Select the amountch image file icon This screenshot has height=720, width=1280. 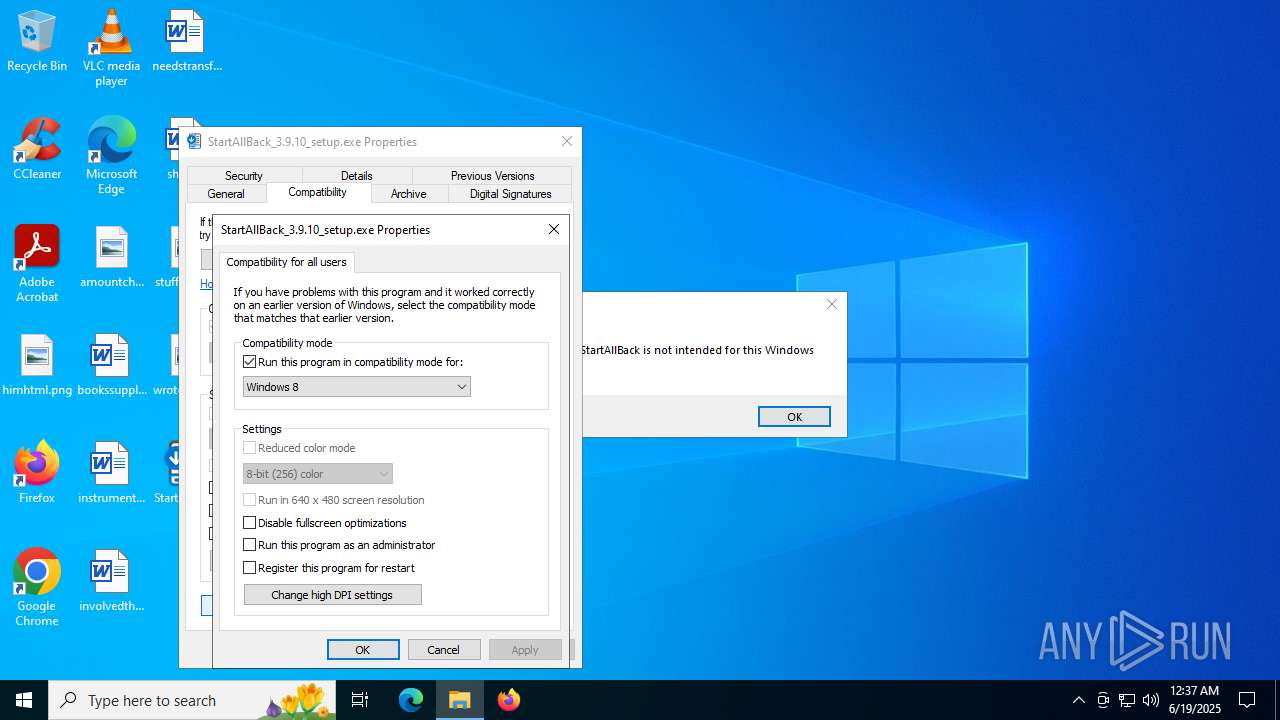[111, 258]
